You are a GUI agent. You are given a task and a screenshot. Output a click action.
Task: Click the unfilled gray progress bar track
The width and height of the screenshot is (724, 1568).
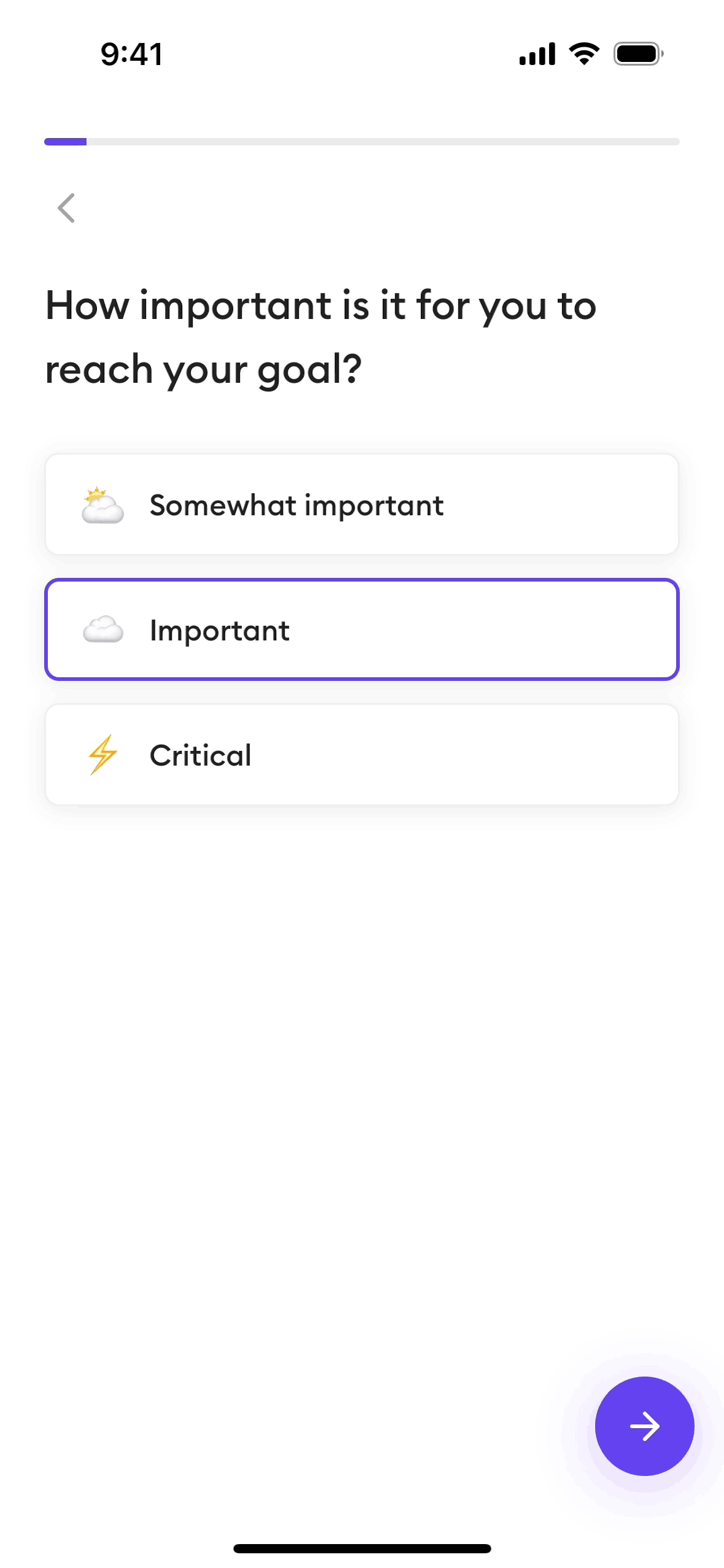click(x=383, y=142)
